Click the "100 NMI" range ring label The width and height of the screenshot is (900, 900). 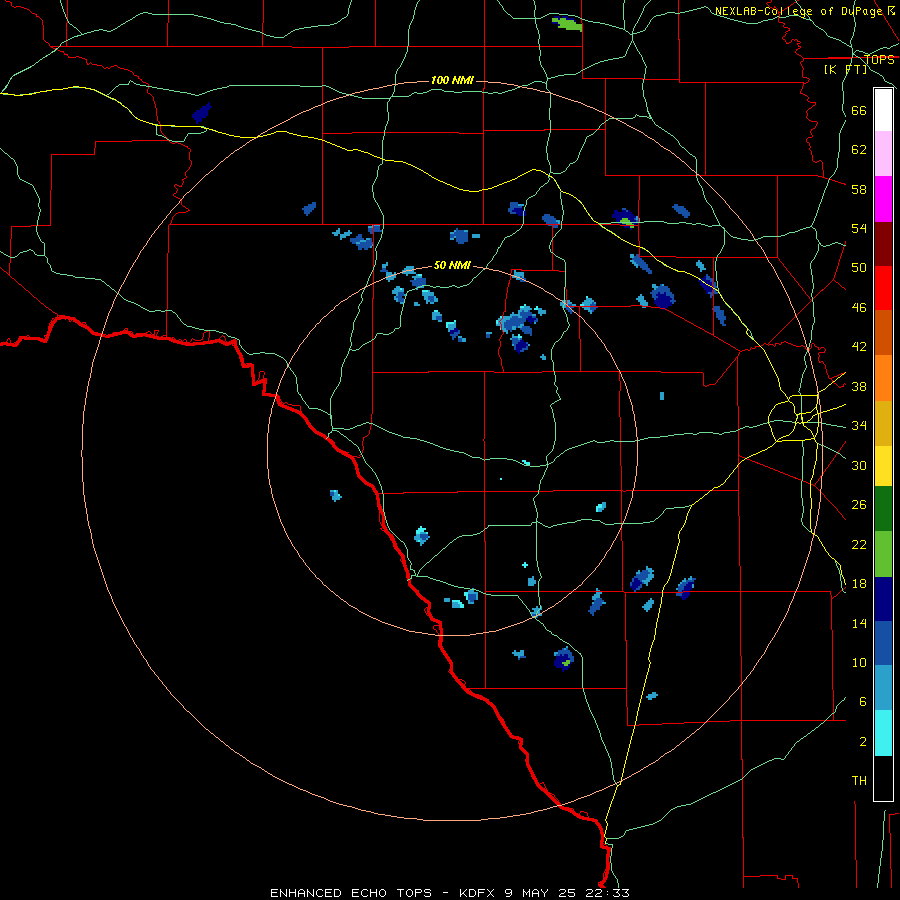point(452,80)
